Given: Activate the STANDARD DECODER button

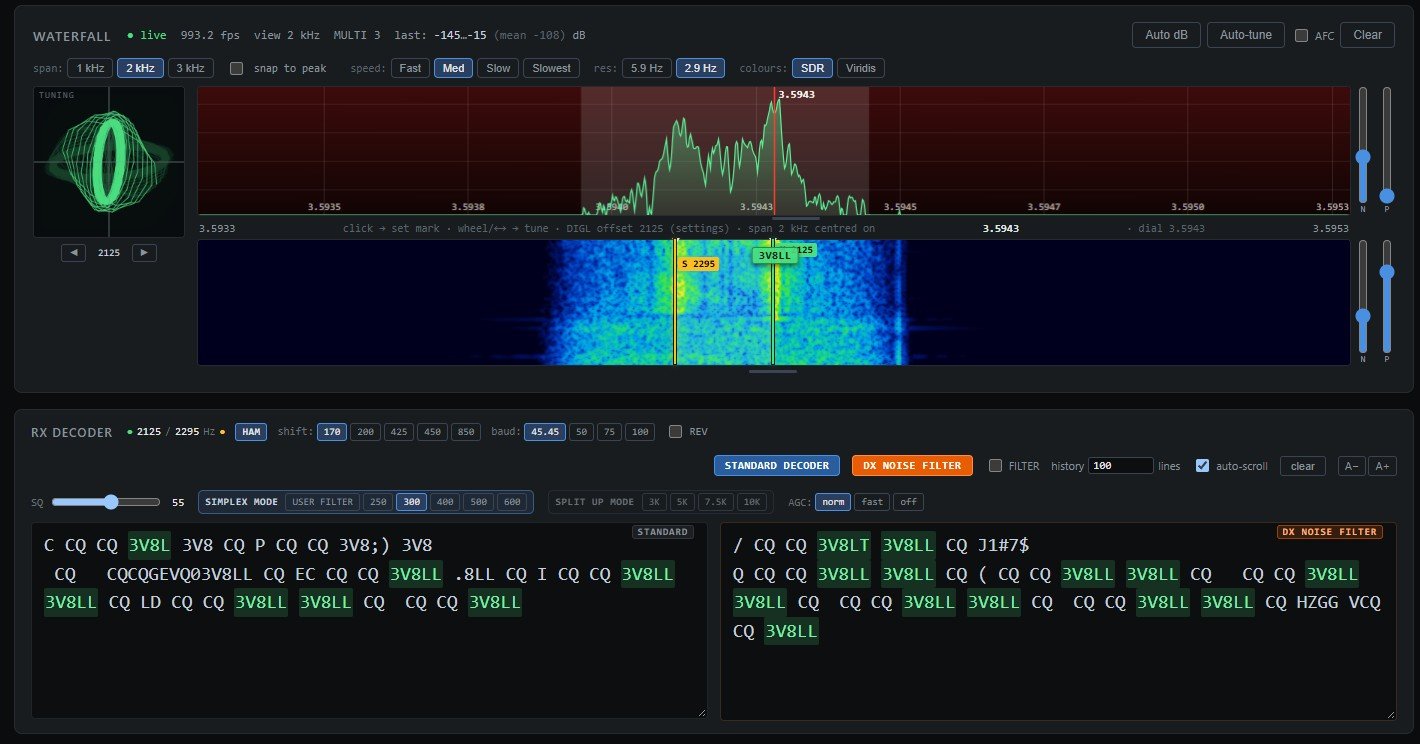Looking at the screenshot, I should pos(777,466).
